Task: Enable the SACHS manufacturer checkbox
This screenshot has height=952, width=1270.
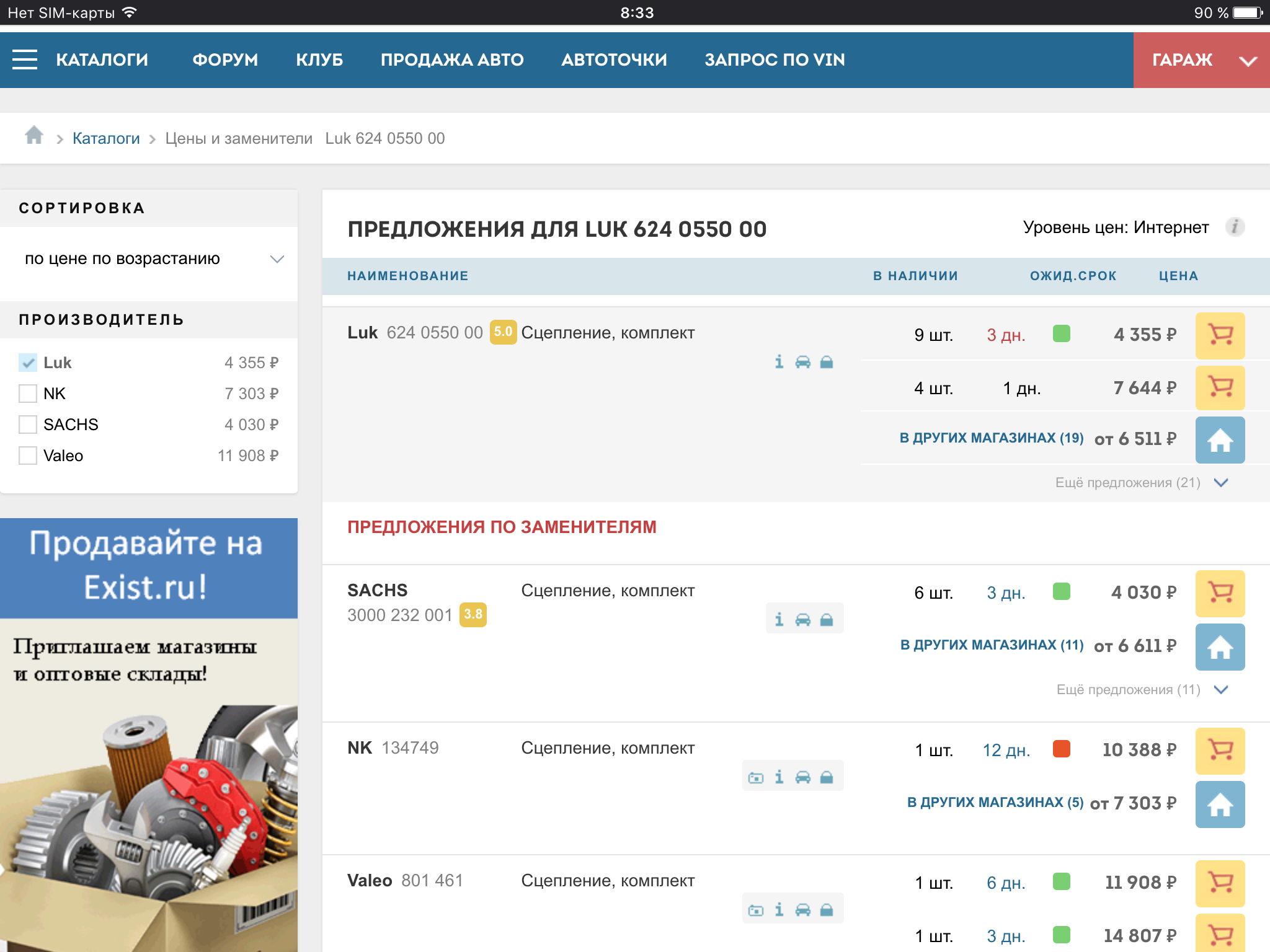Action: (28, 425)
